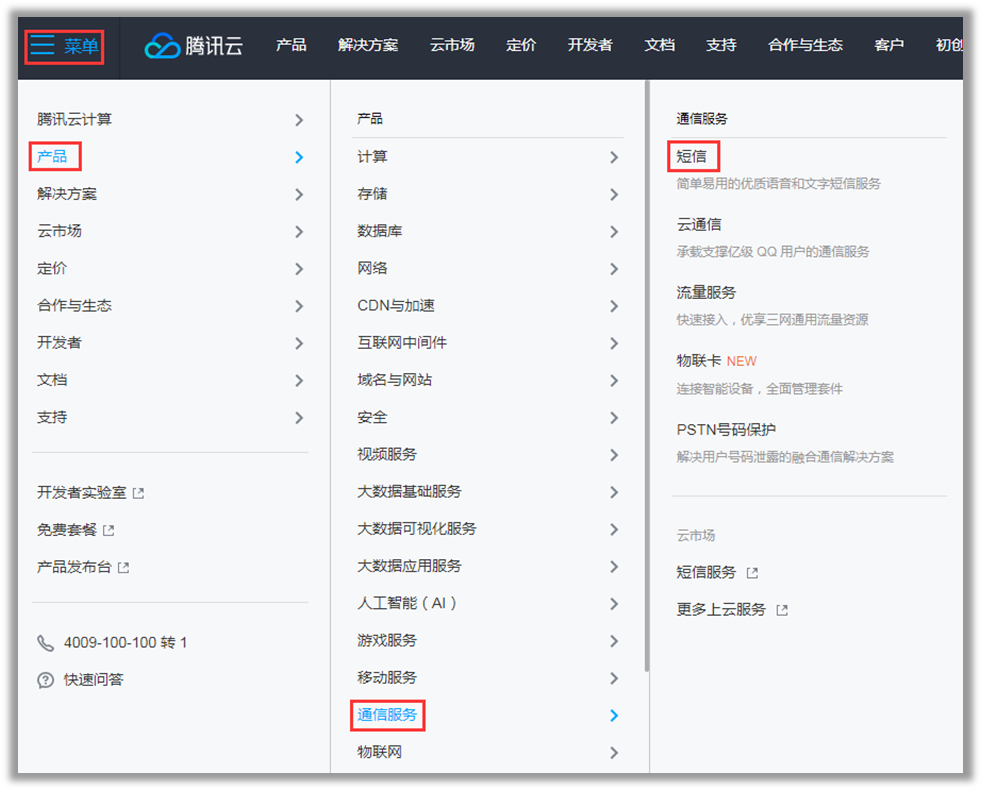Select 通信服务 in the product list

tap(389, 715)
